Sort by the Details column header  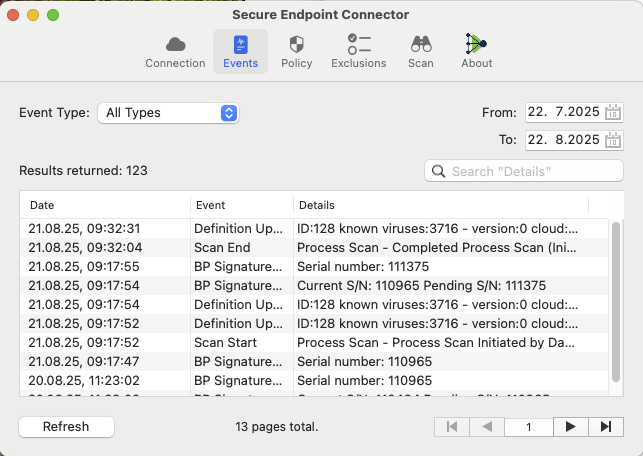click(440, 205)
